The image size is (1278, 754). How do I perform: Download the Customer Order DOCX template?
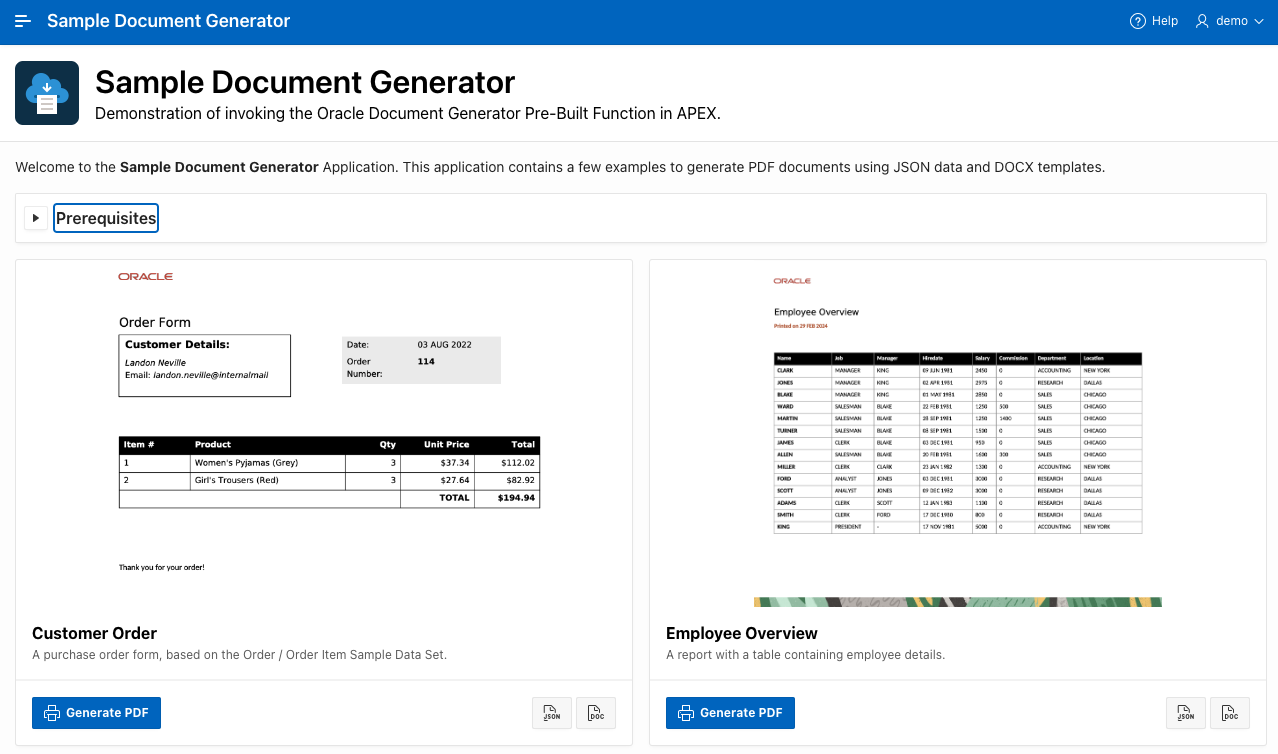coord(595,713)
